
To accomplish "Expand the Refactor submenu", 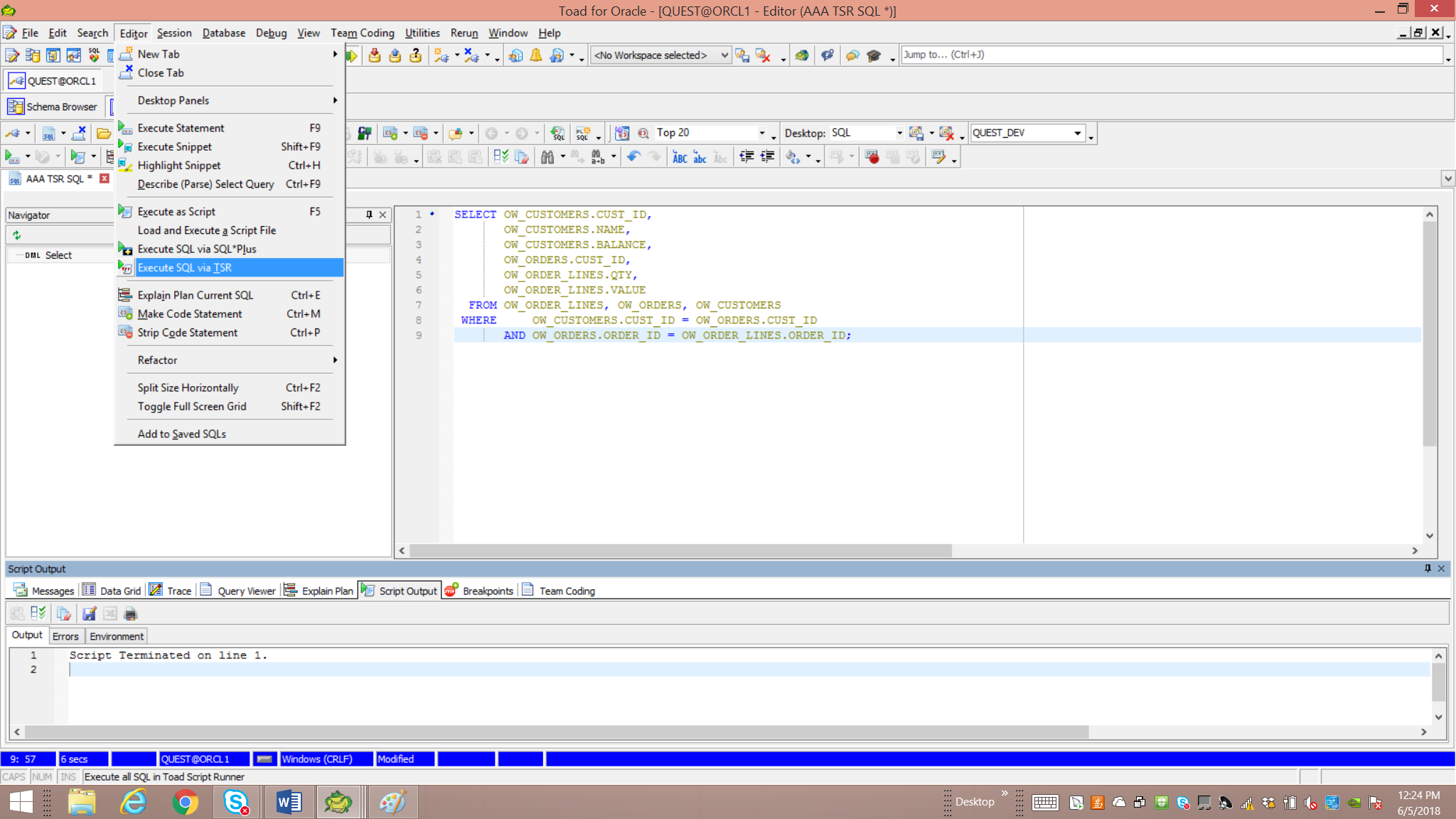I will click(x=335, y=360).
